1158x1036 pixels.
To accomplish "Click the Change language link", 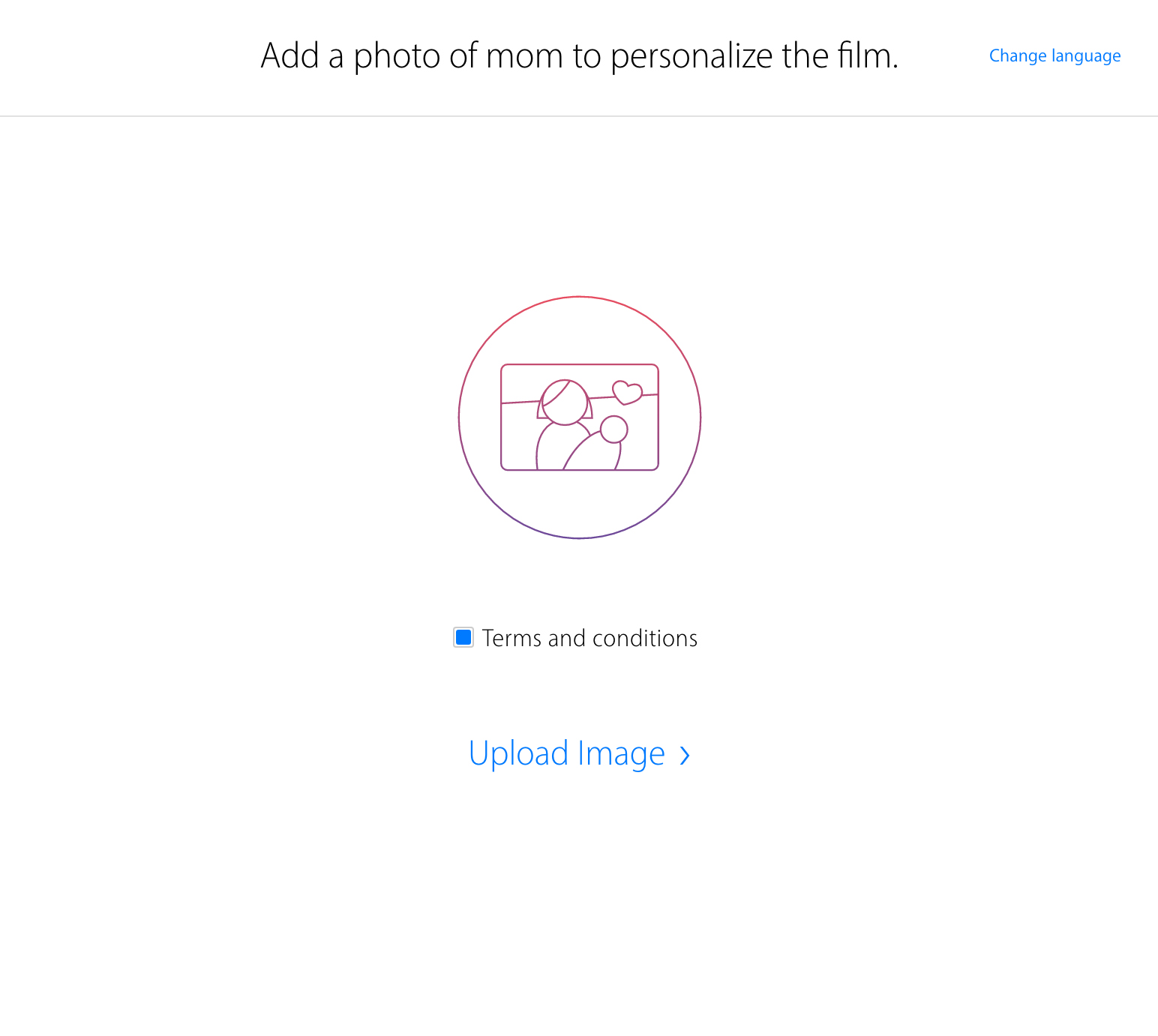I will 1054,56.
